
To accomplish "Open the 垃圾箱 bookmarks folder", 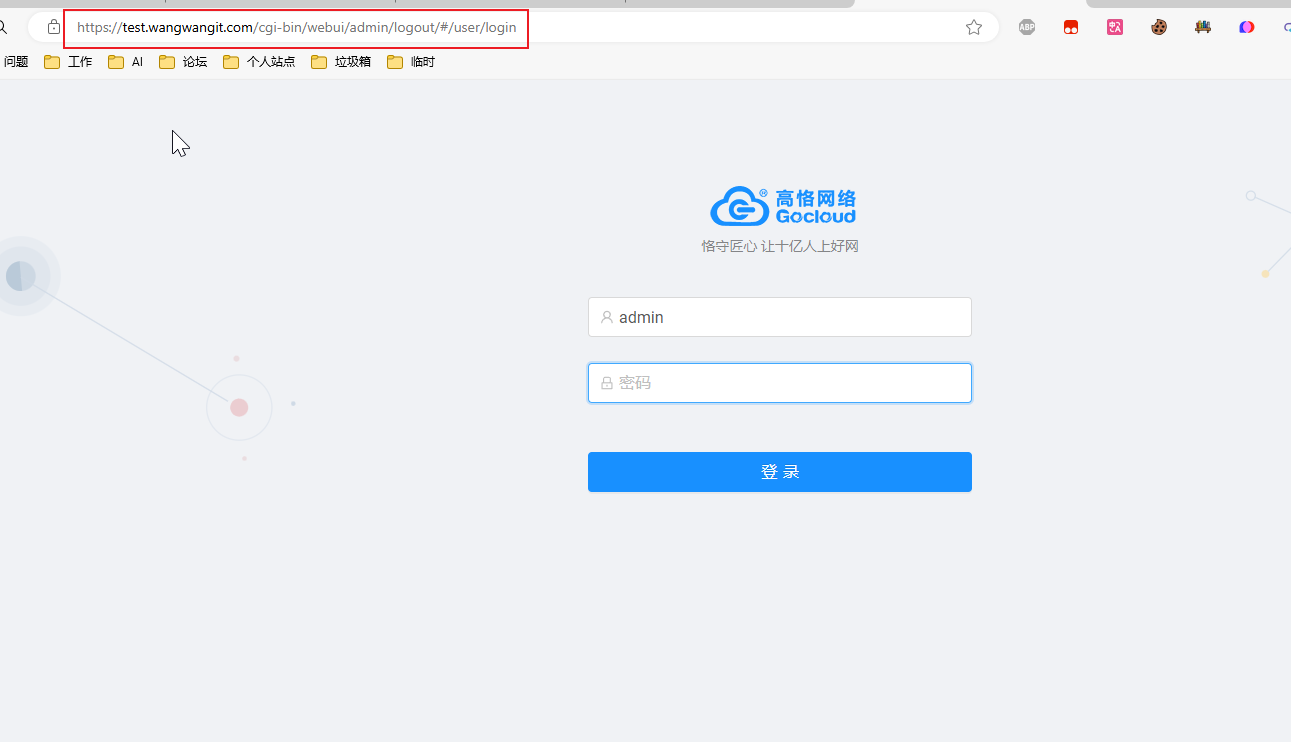I will point(342,62).
